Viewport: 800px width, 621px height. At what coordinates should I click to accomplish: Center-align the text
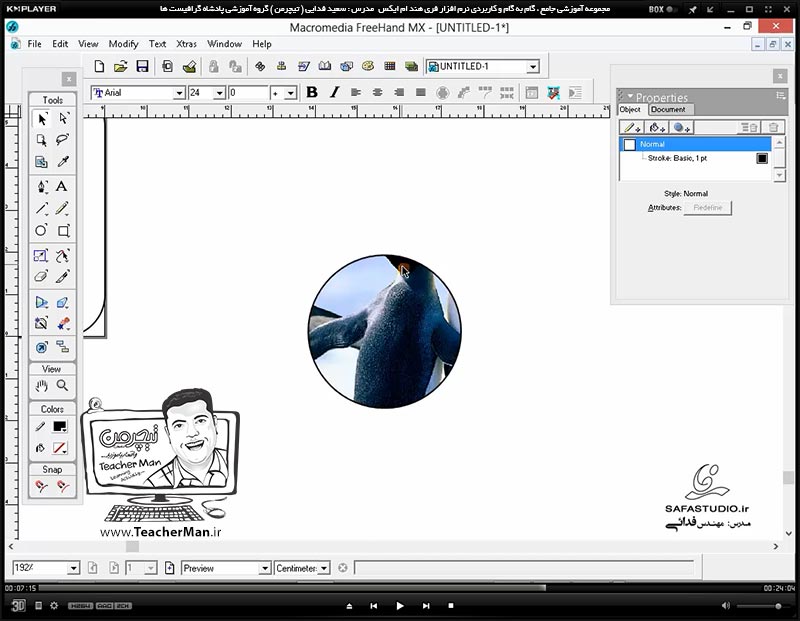point(378,92)
